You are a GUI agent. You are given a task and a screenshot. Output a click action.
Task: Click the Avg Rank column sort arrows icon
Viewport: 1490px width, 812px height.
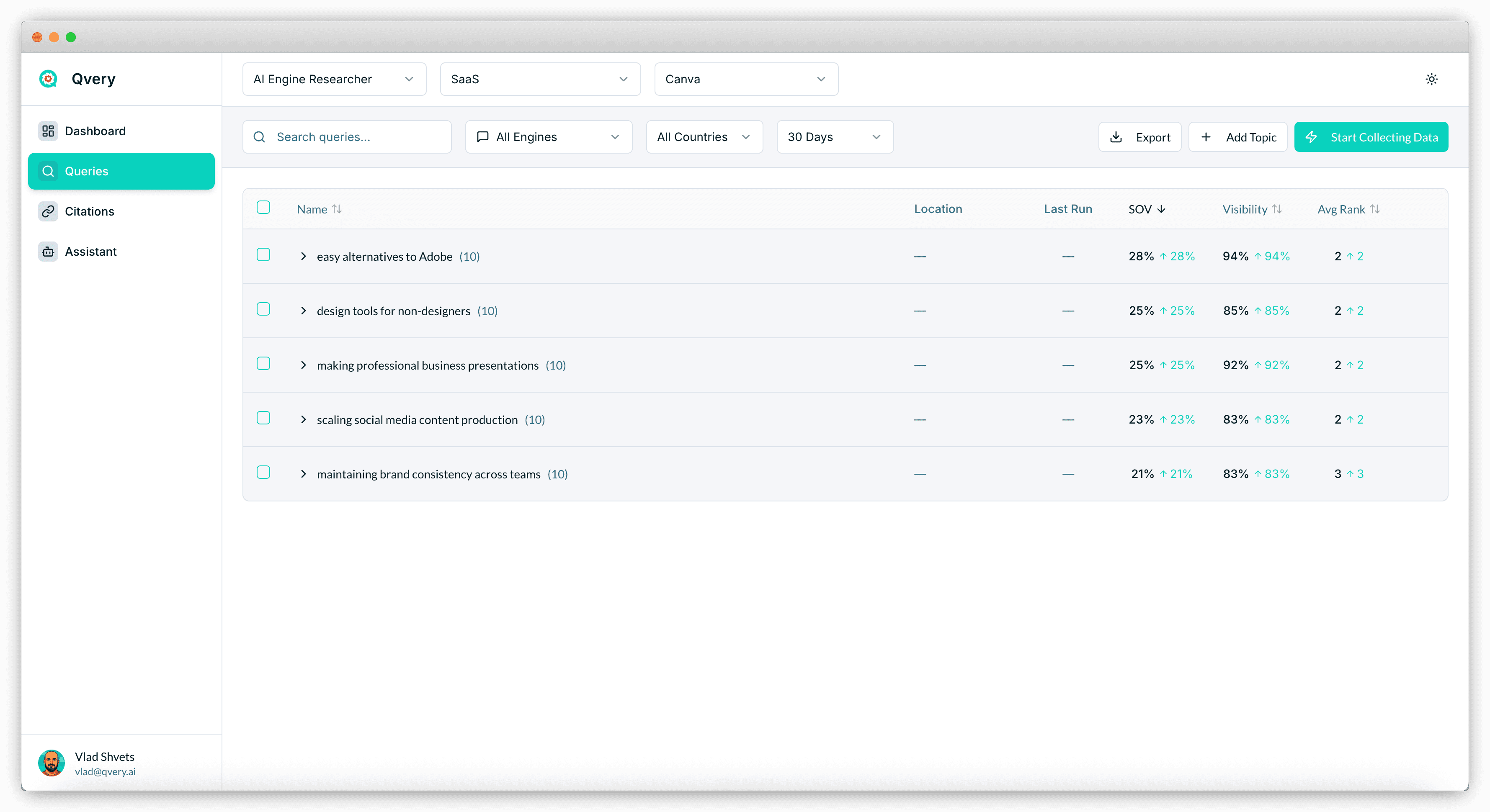click(x=1375, y=209)
